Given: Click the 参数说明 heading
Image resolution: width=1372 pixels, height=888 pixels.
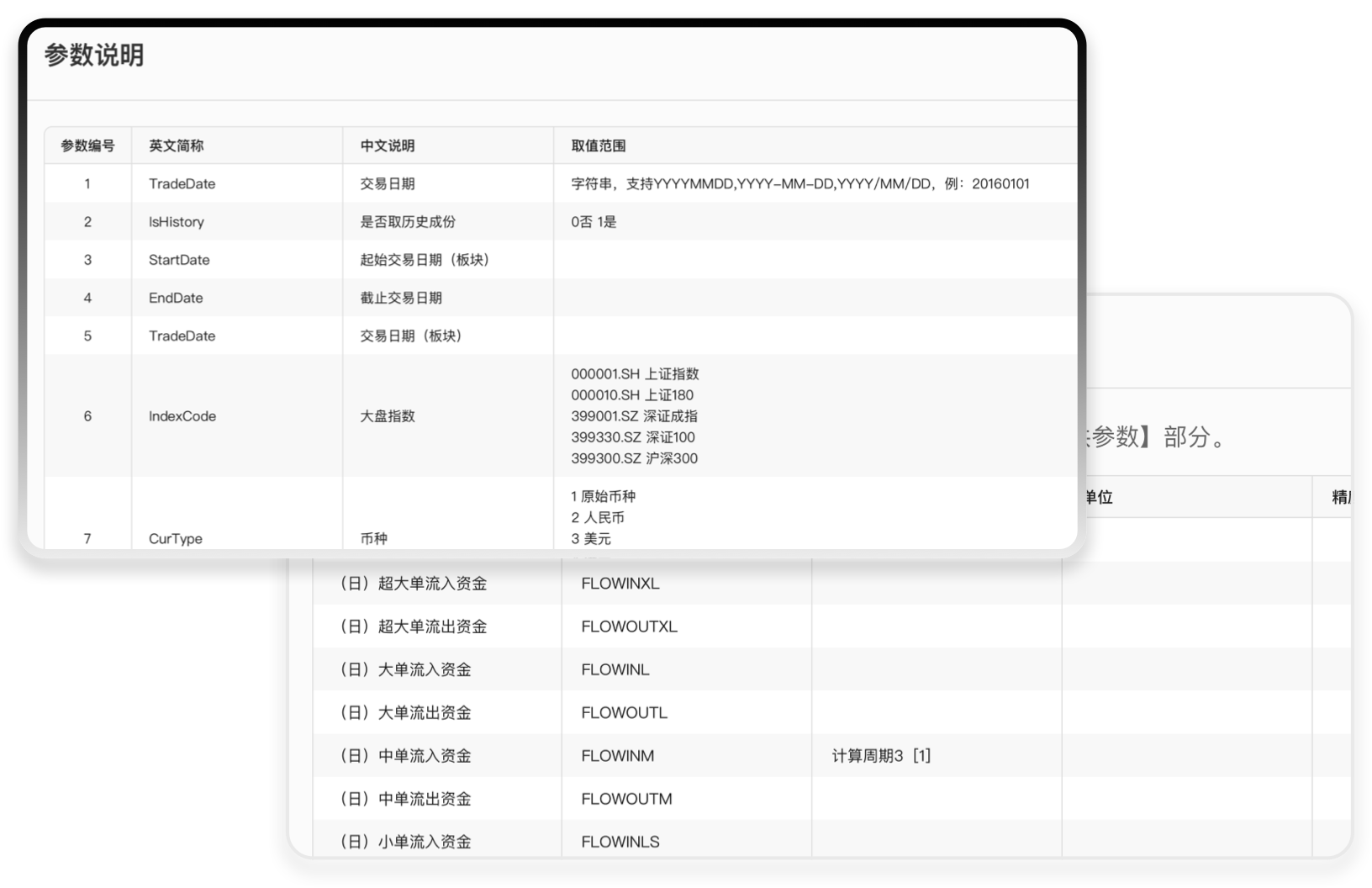Looking at the screenshot, I should tap(94, 55).
